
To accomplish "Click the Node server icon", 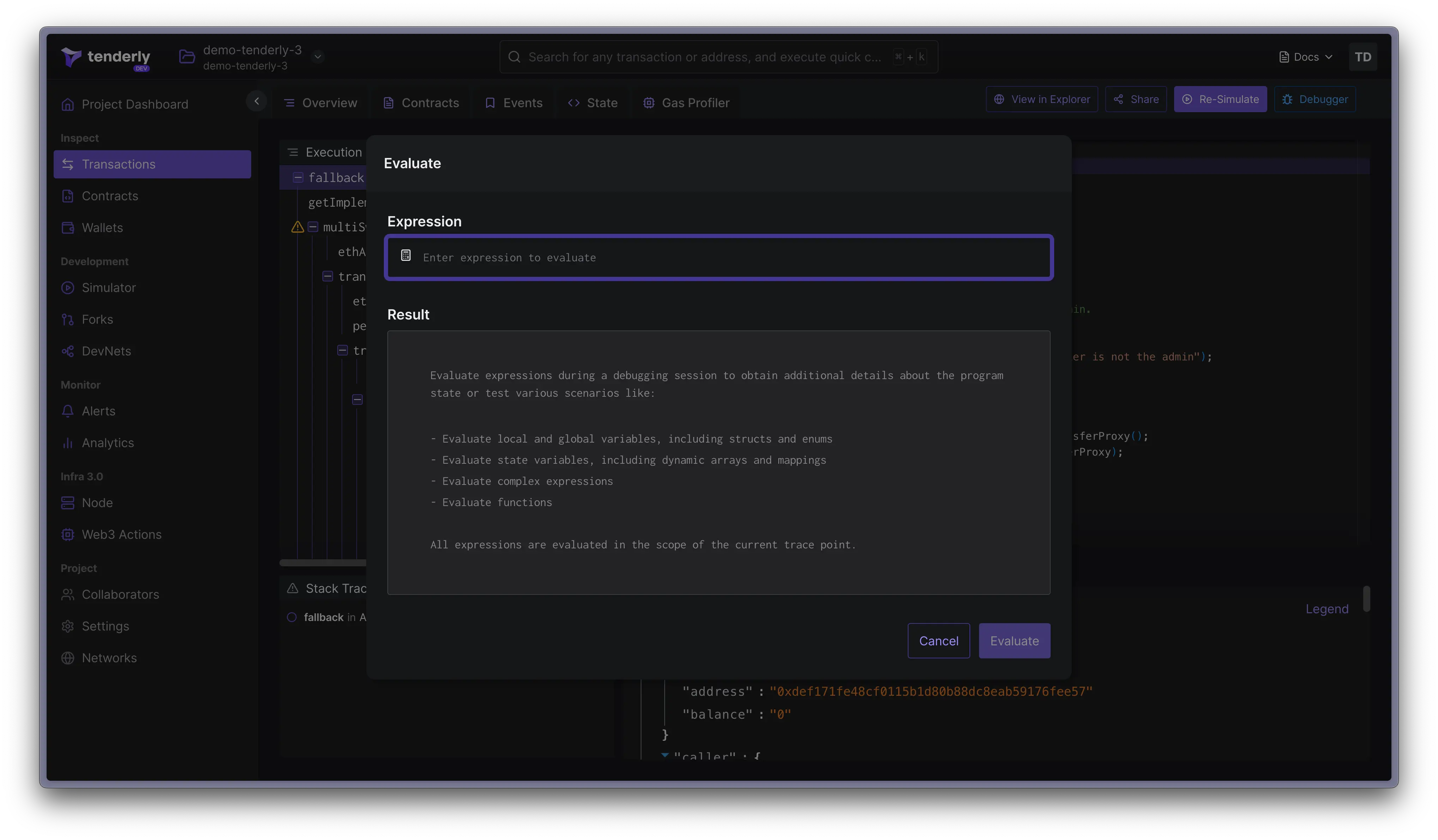I will (x=68, y=503).
